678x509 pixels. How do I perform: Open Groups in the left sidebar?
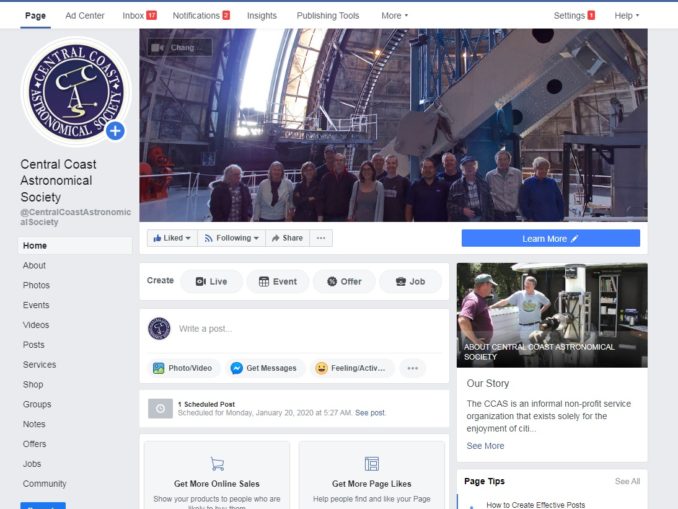(x=37, y=404)
